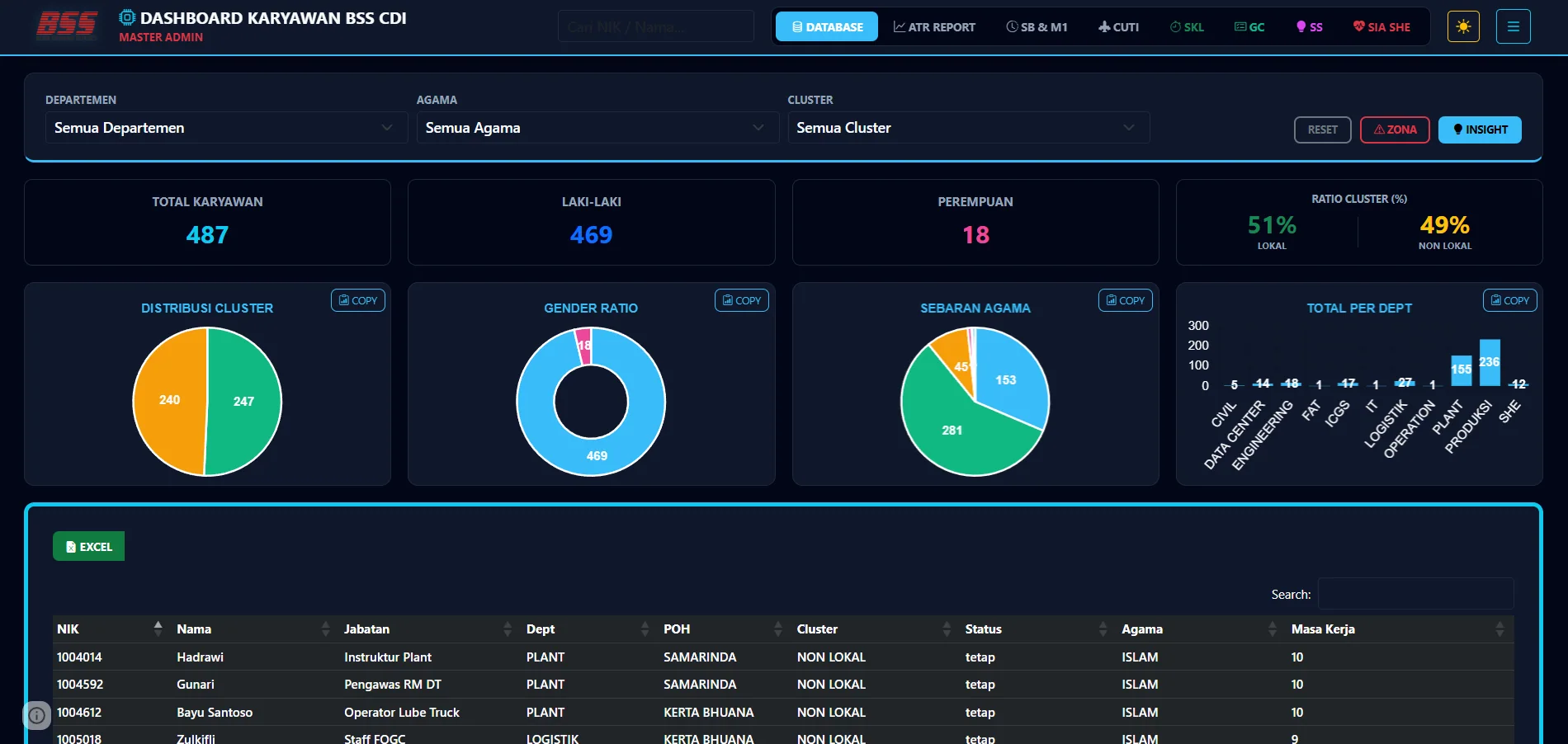Click the INSIGHT button
Image resolution: width=1568 pixels, height=744 pixels.
(1480, 129)
